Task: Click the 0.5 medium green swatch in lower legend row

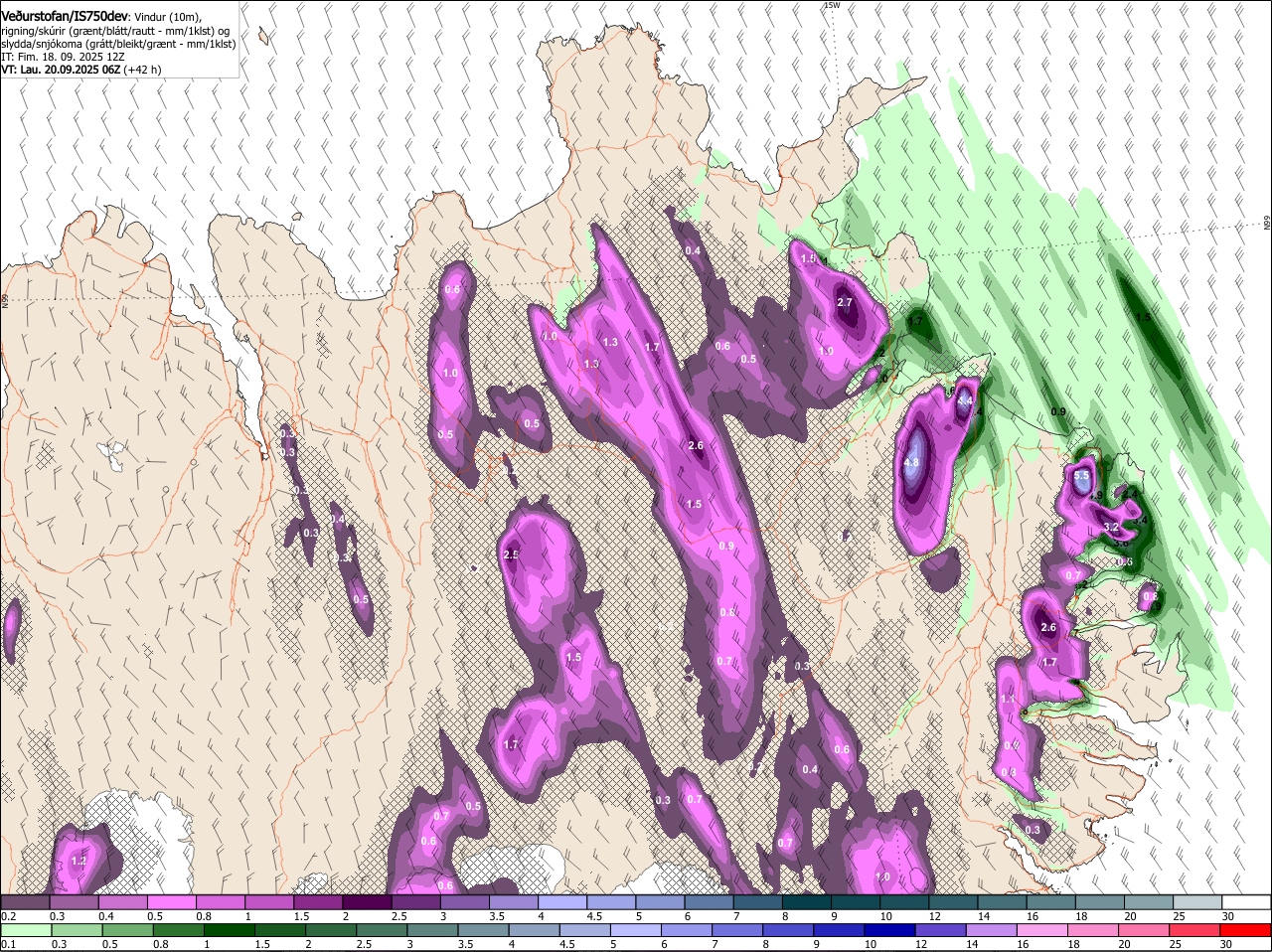Action: click(128, 931)
